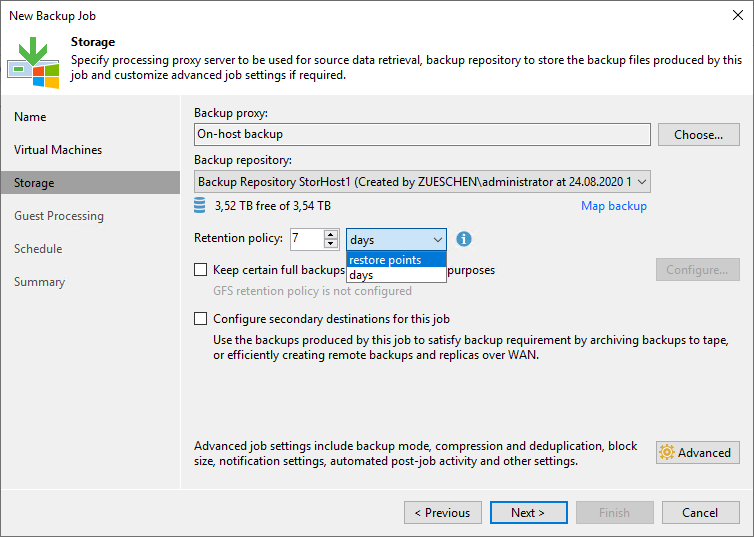Open the Guest Processing step
This screenshot has width=754, height=537.
[59, 216]
